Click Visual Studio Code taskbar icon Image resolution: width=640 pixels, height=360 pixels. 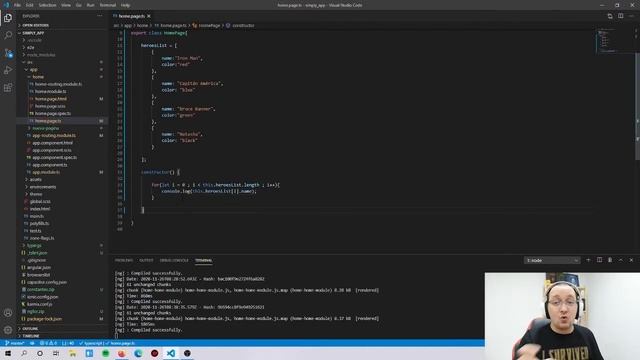pos(171,353)
